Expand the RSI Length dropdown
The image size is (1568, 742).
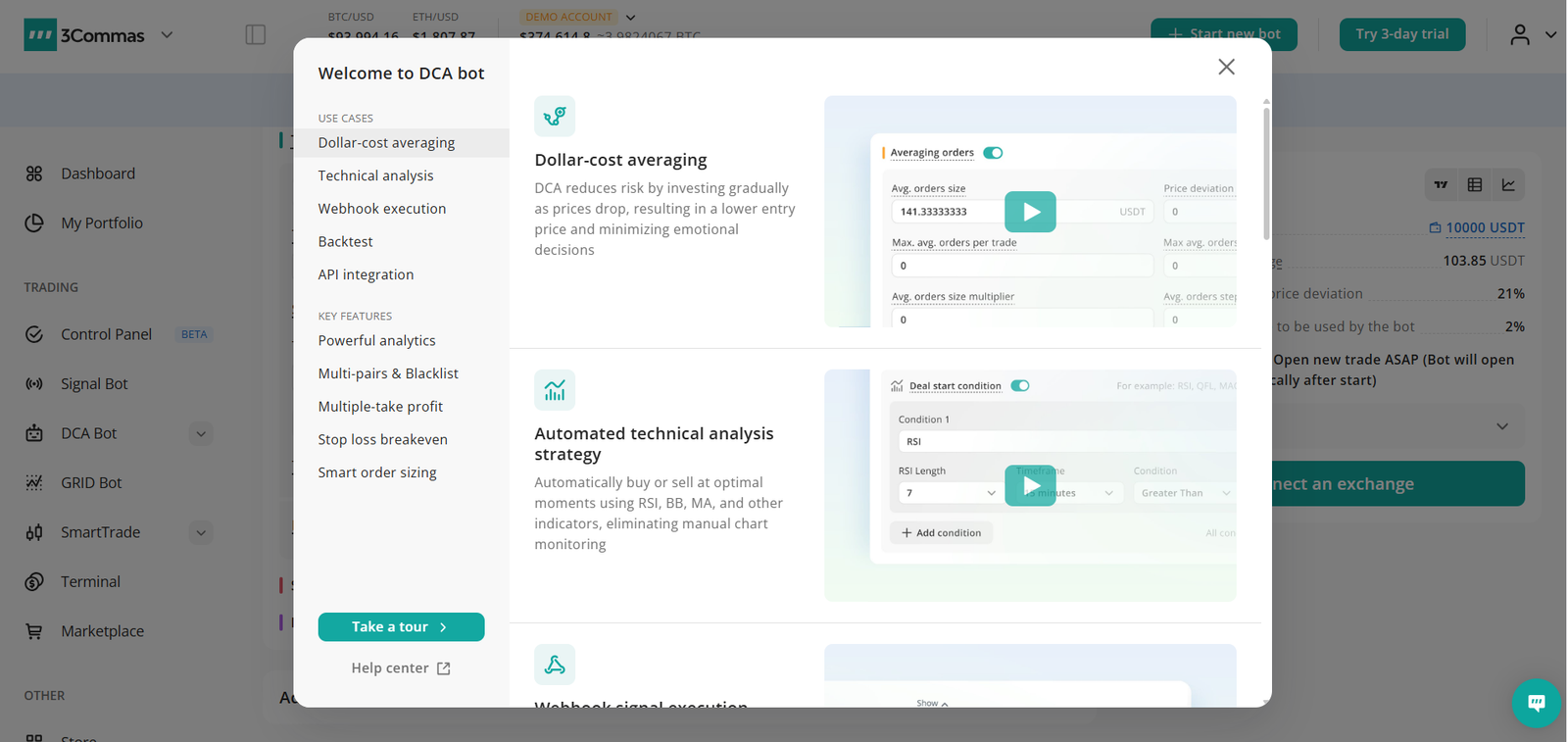(948, 493)
